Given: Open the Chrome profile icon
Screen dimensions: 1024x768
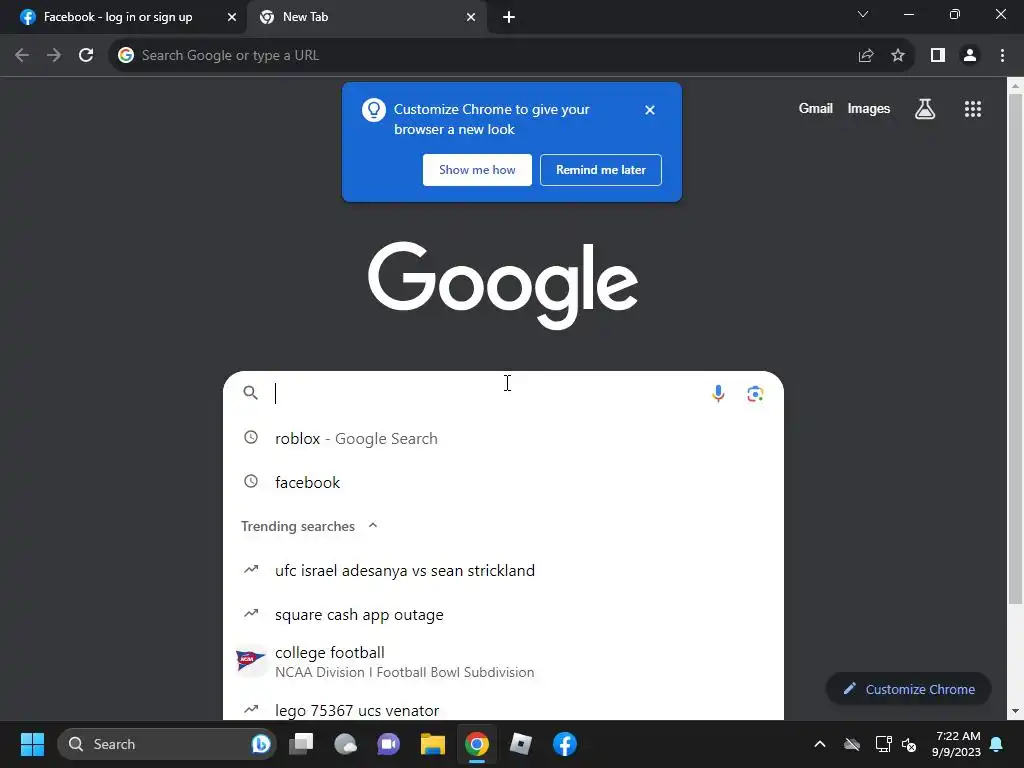Looking at the screenshot, I should point(970,56).
